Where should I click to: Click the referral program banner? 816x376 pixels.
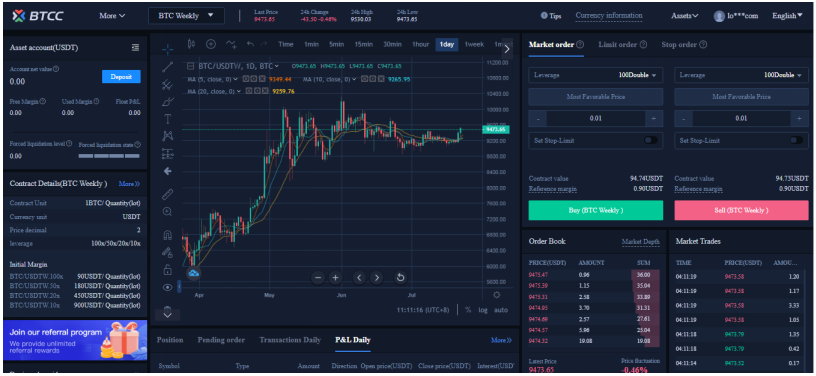(75, 340)
